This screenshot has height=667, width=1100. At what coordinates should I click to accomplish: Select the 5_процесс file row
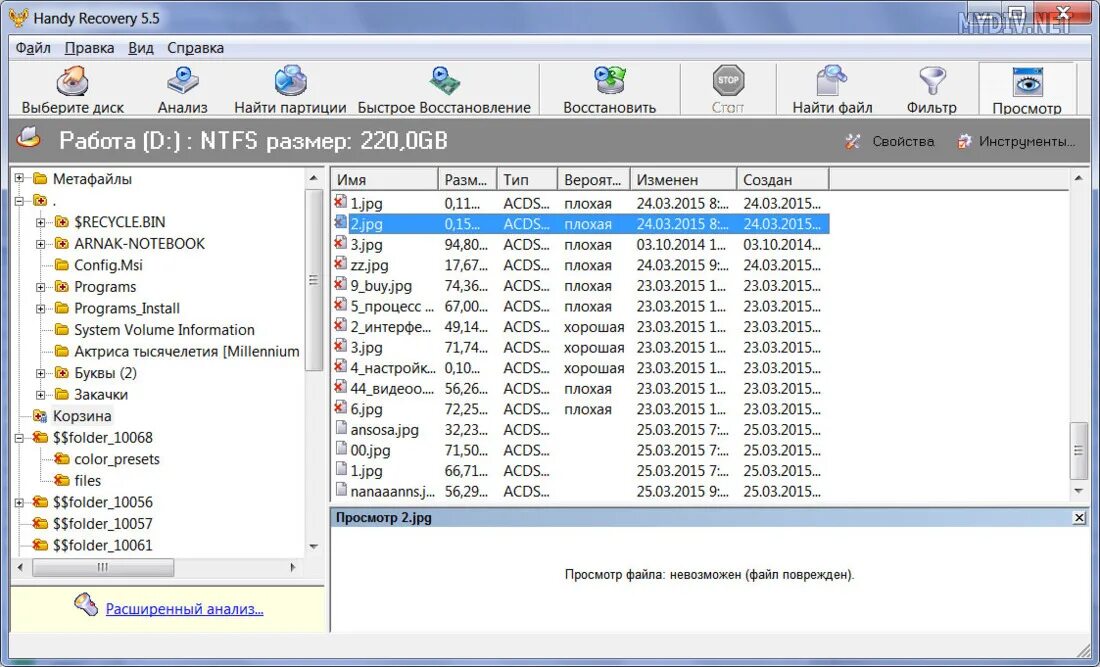coord(580,306)
